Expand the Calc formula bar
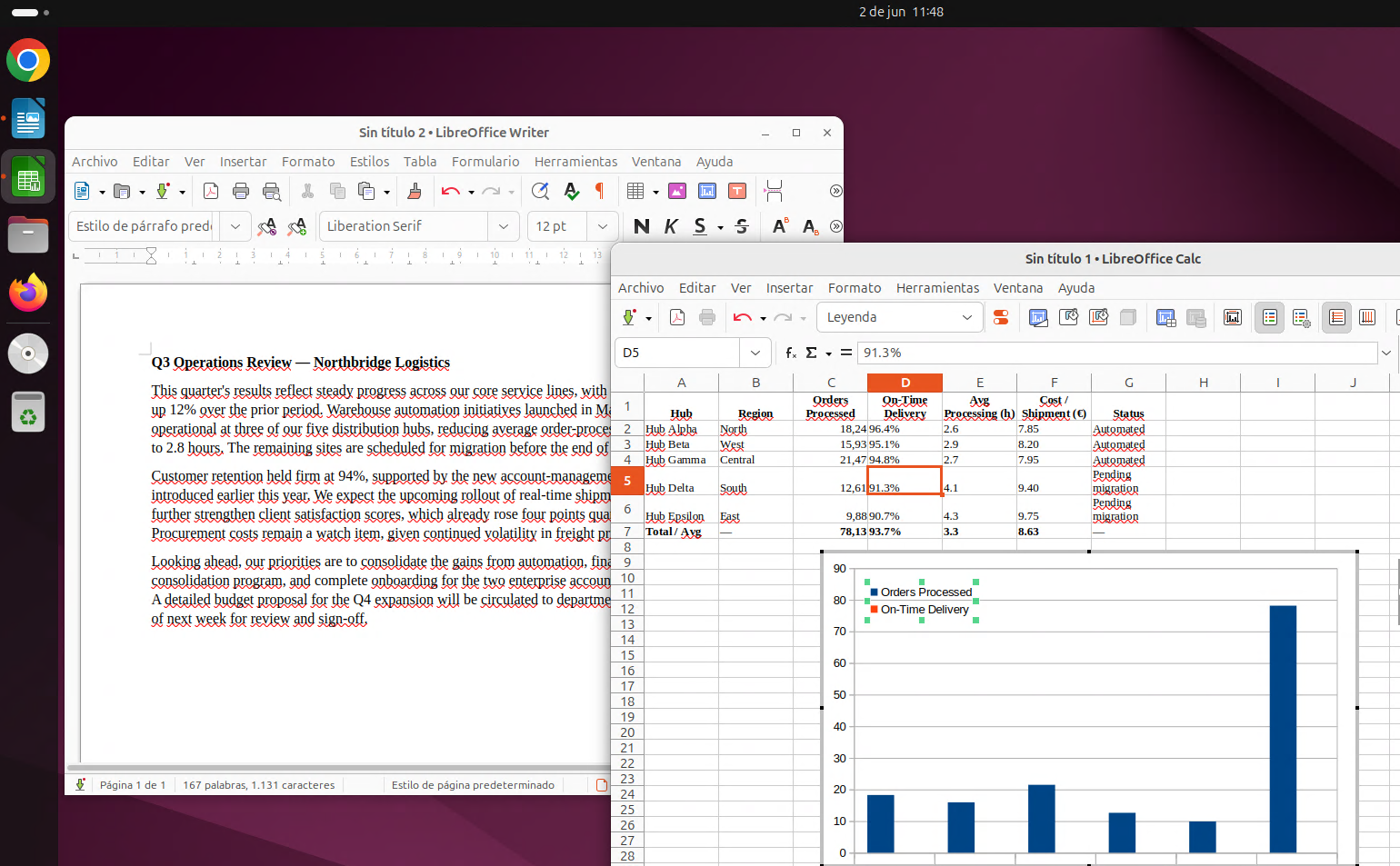Image resolution: width=1400 pixels, height=866 pixels. pos(1386,353)
